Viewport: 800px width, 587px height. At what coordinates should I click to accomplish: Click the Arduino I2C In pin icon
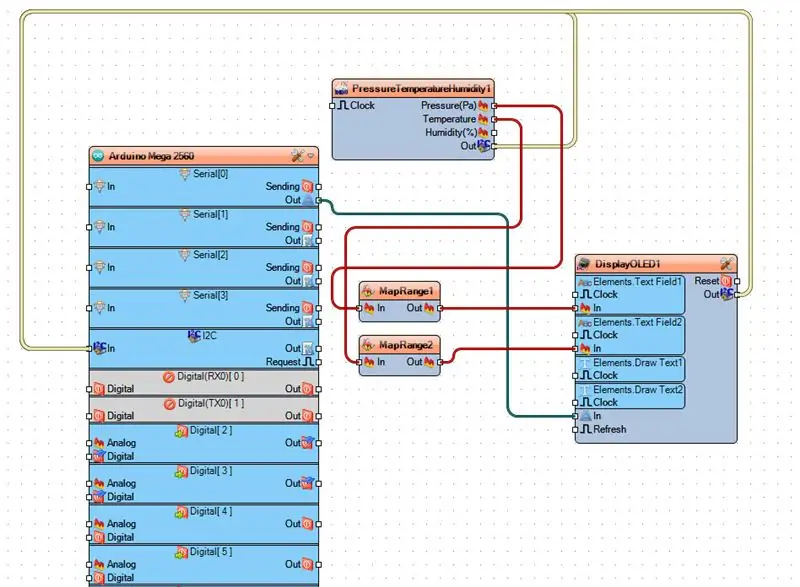(x=99, y=348)
